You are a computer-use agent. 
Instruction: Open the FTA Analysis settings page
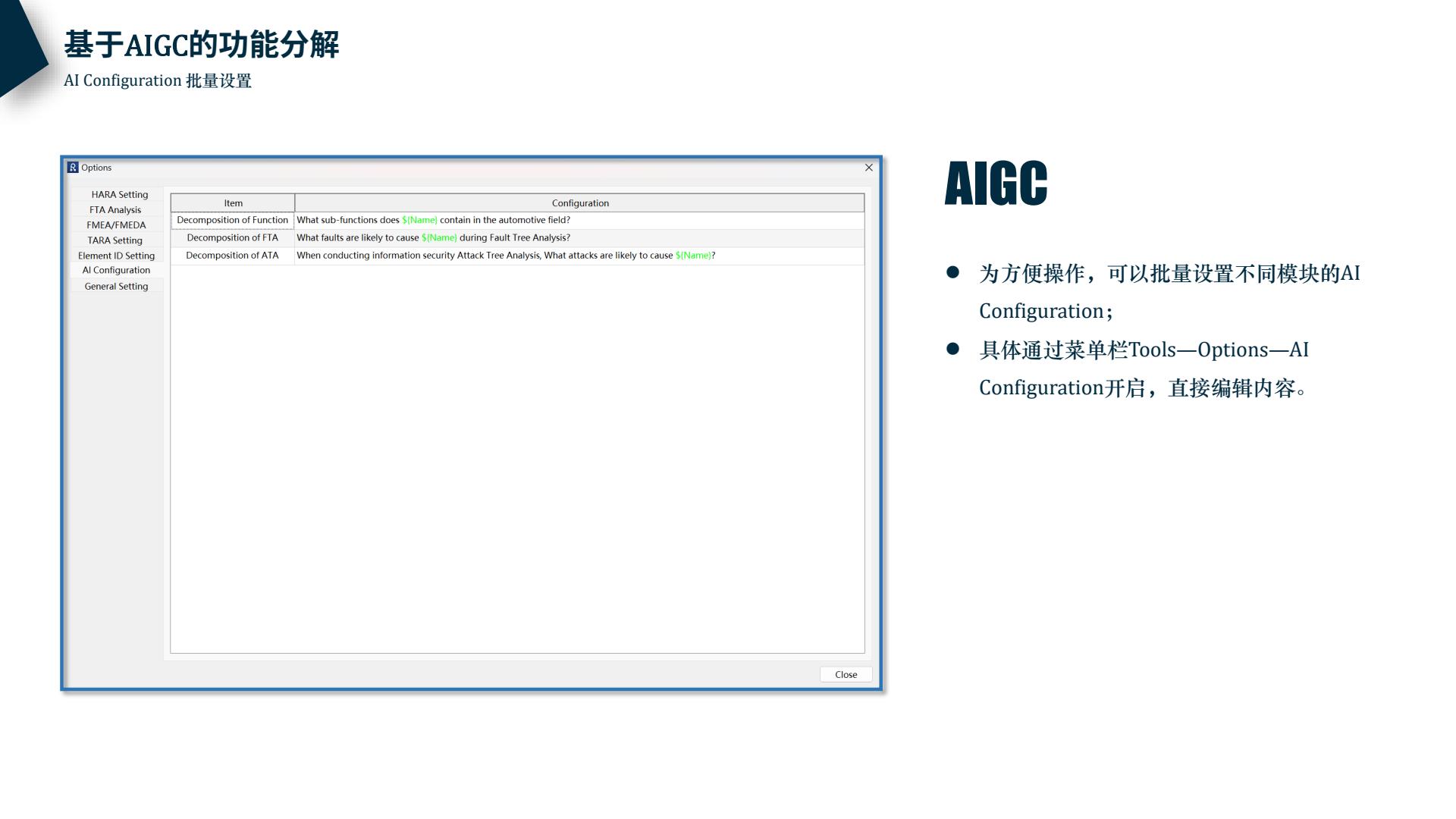[114, 210]
